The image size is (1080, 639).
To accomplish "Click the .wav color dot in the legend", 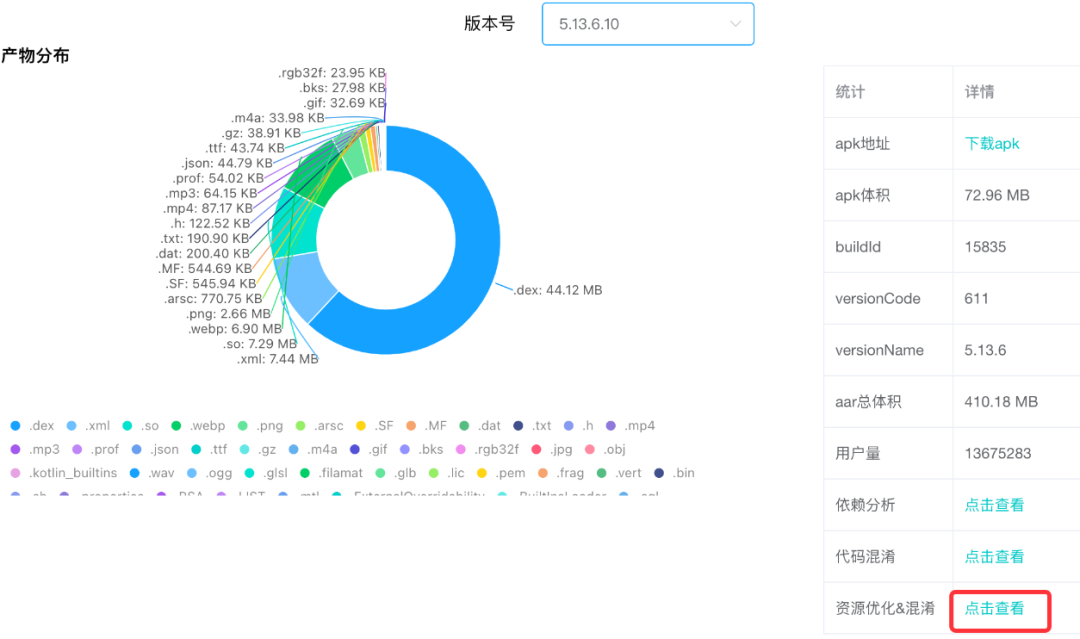I will [135, 472].
